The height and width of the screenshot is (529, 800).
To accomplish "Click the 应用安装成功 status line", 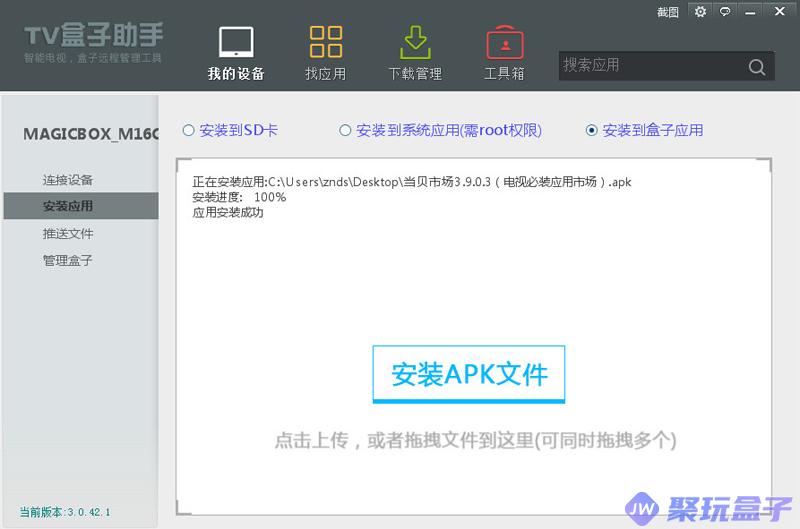I will coord(228,212).
